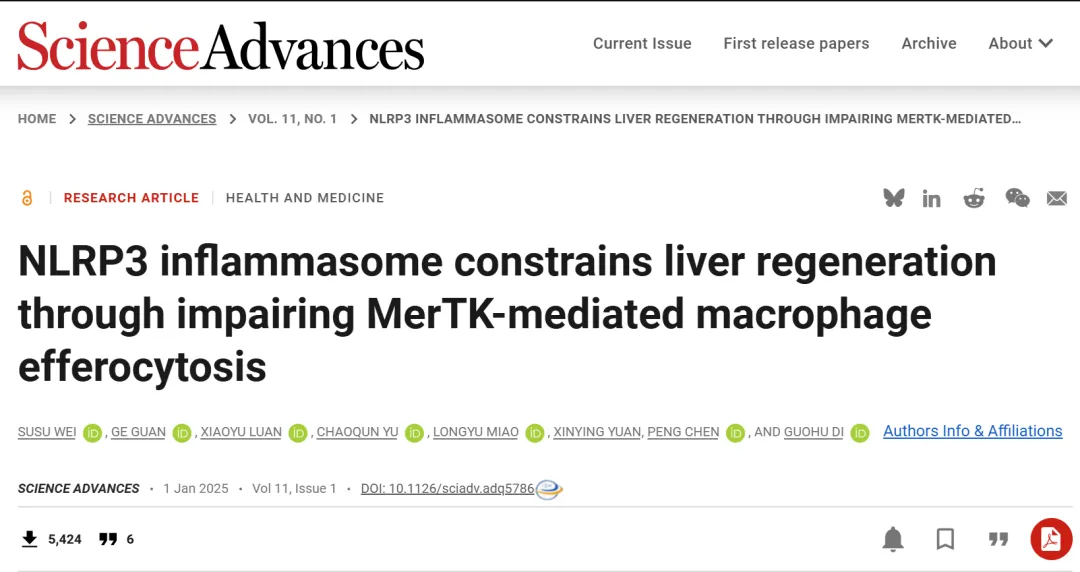This screenshot has height=572, width=1080.
Task: Open the Archive menu item
Action: pyautogui.click(x=929, y=43)
